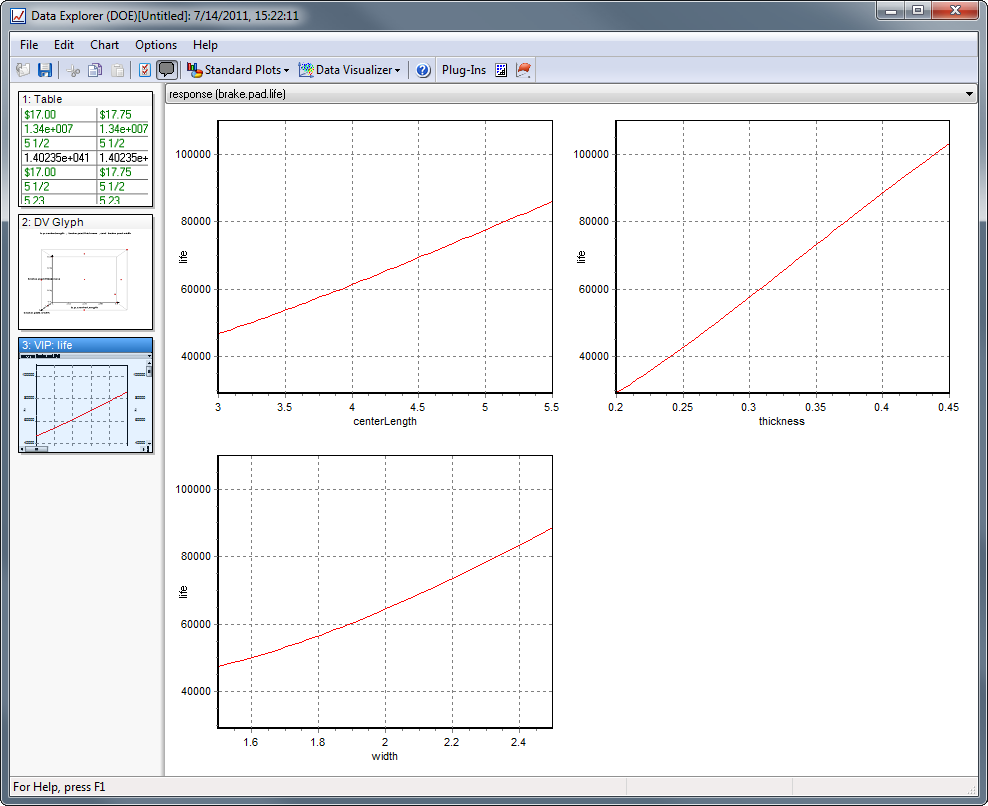The width and height of the screenshot is (988, 806).
Task: Toggle the speech bubble comment button
Action: point(167,70)
